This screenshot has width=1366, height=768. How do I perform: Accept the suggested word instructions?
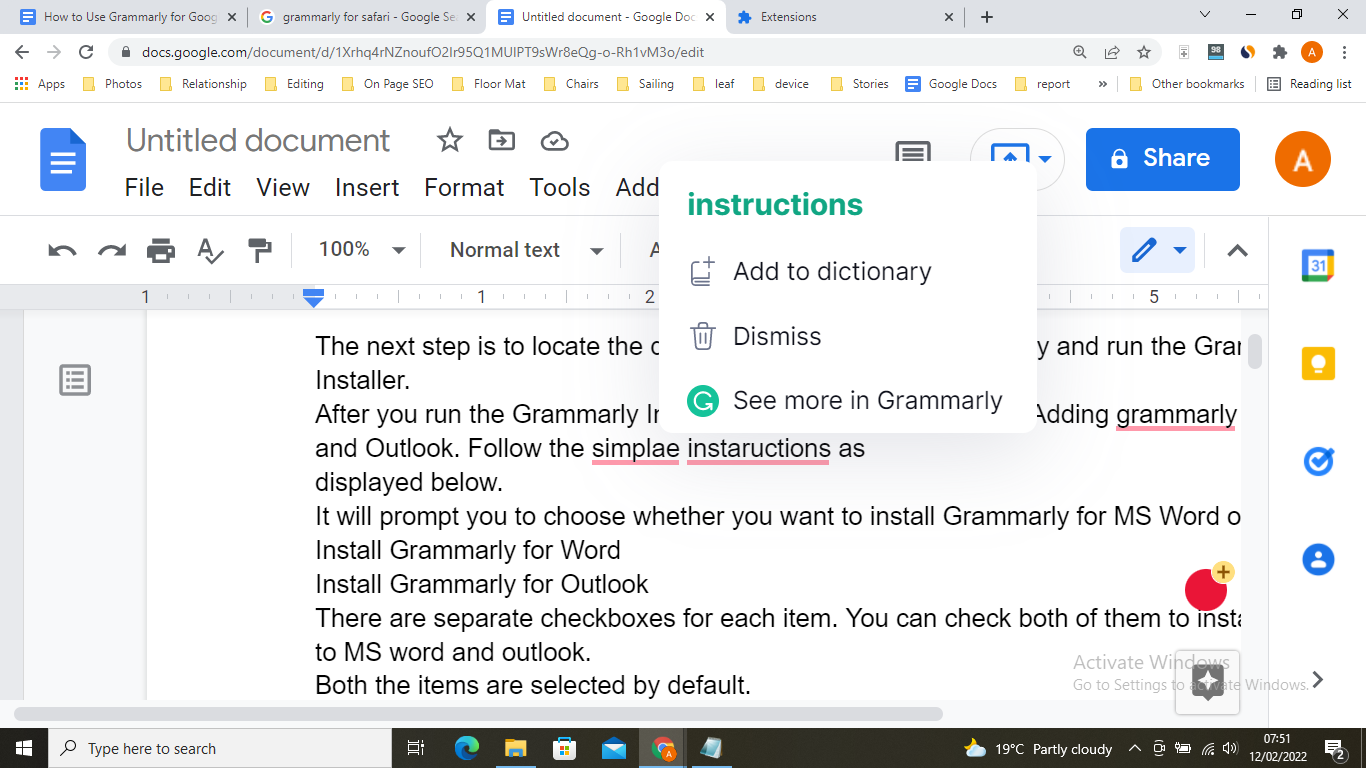pos(775,204)
